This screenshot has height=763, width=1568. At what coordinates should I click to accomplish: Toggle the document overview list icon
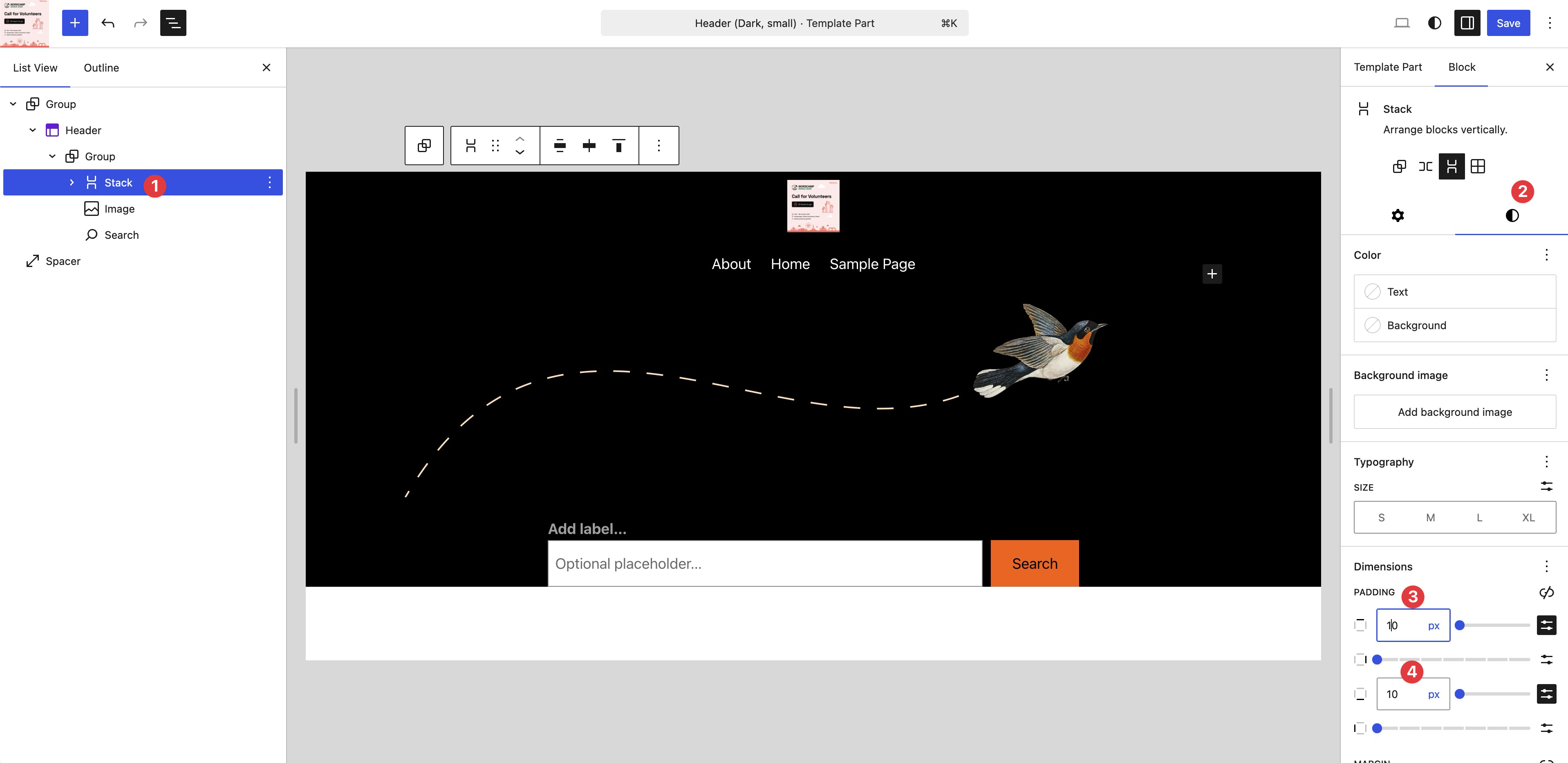coord(173,23)
